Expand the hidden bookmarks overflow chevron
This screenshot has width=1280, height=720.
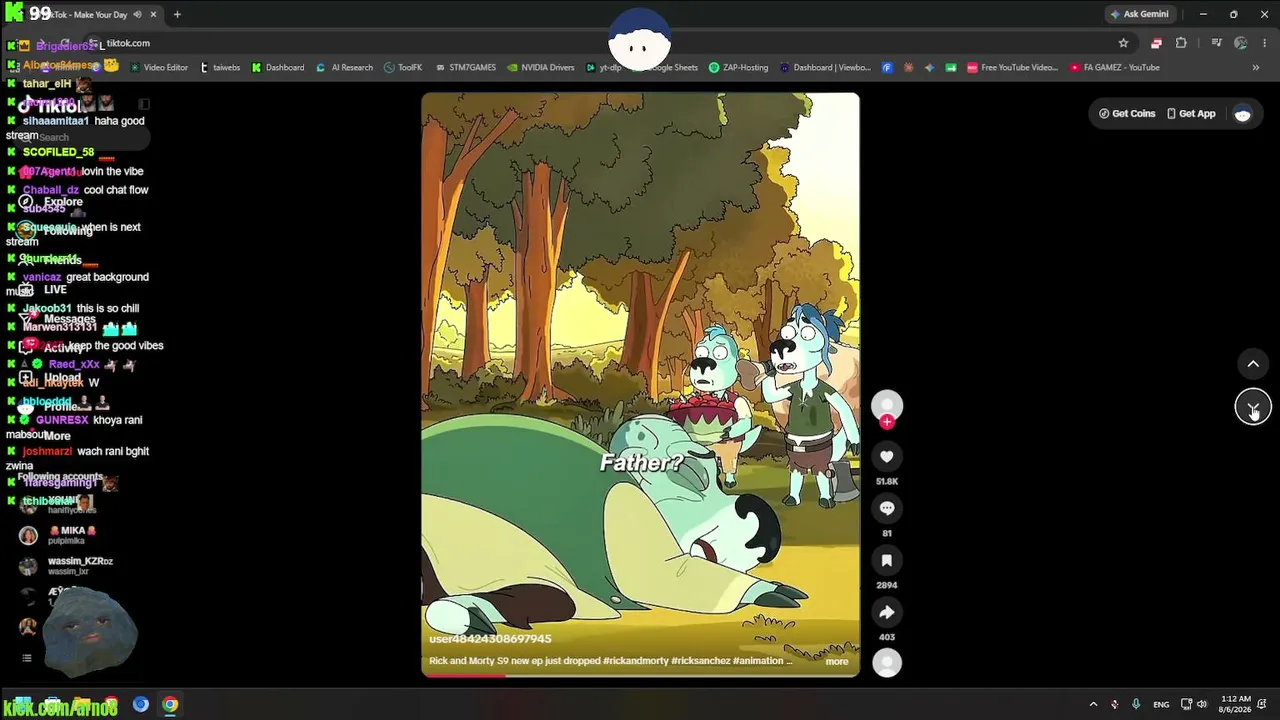pyautogui.click(x=1255, y=68)
